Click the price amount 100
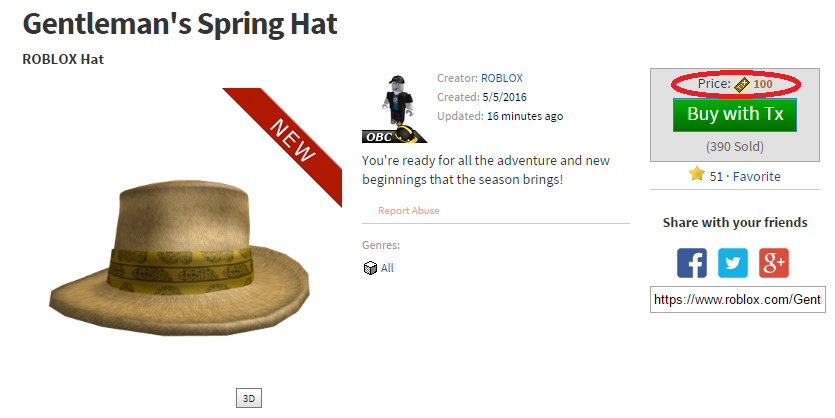Viewport: 835px width, 418px height. point(763,84)
